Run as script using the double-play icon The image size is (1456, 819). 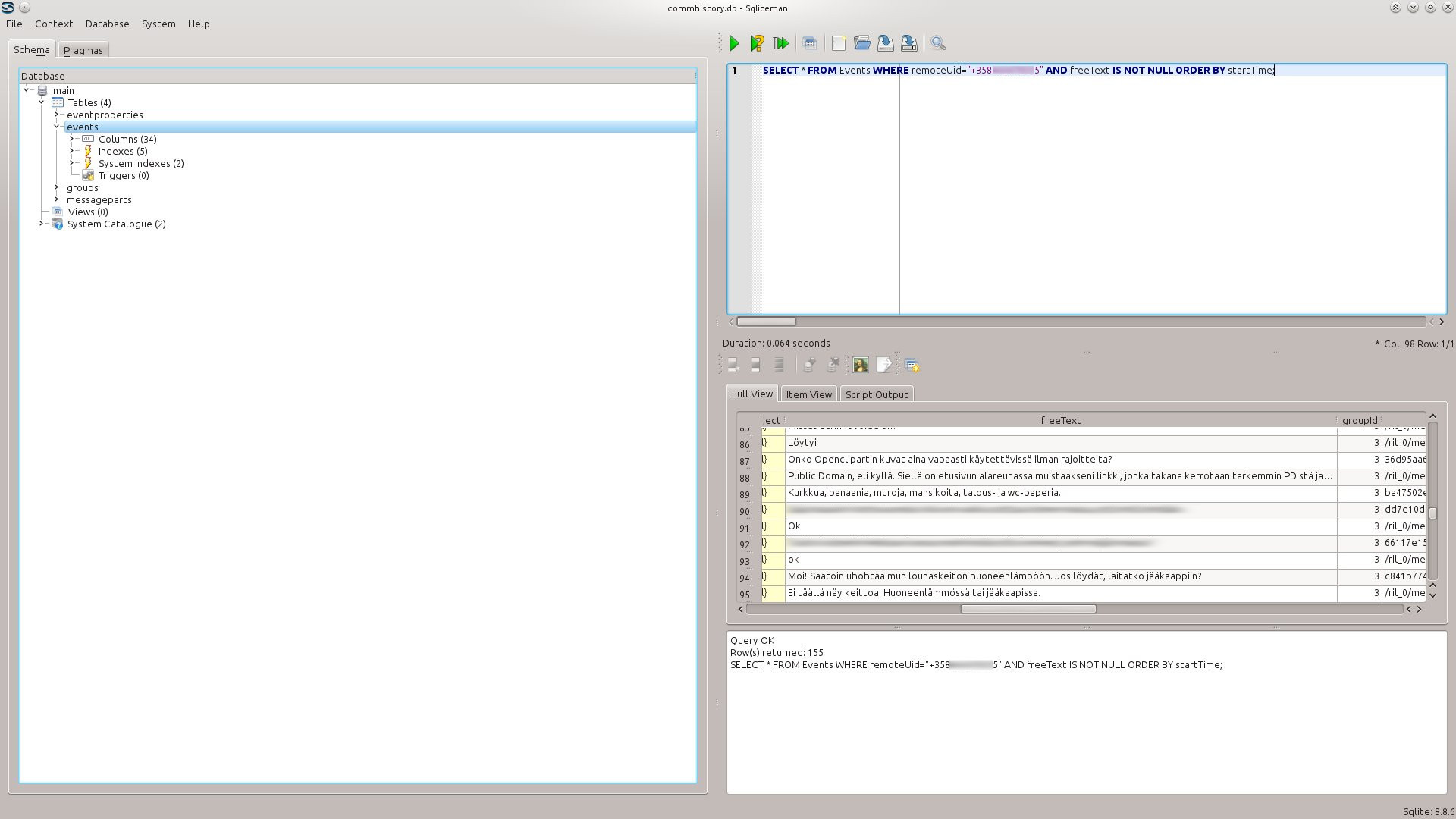(781, 43)
